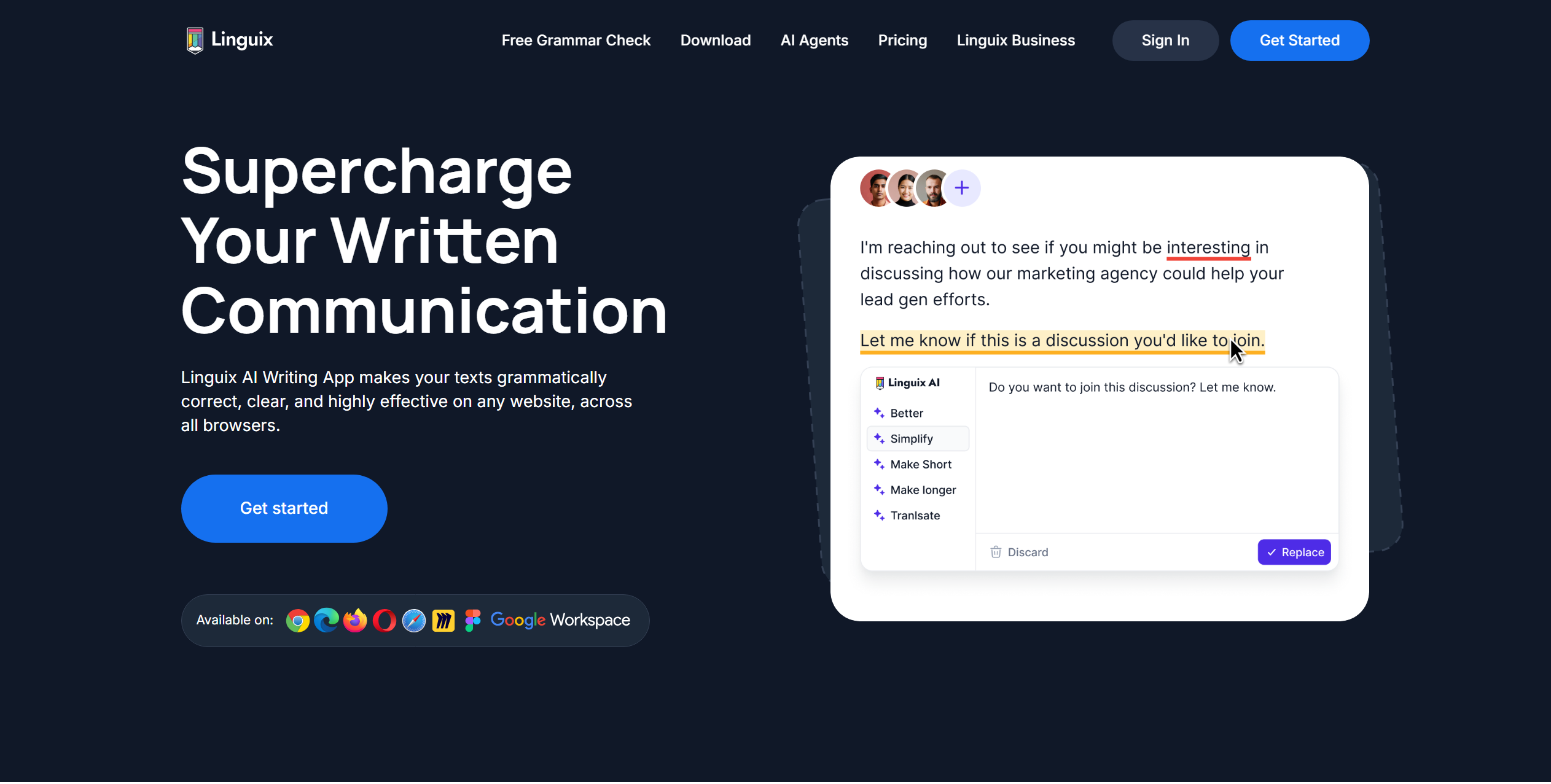The image size is (1551, 784).
Task: Click the sparkle icon beside Better
Action: [879, 413]
